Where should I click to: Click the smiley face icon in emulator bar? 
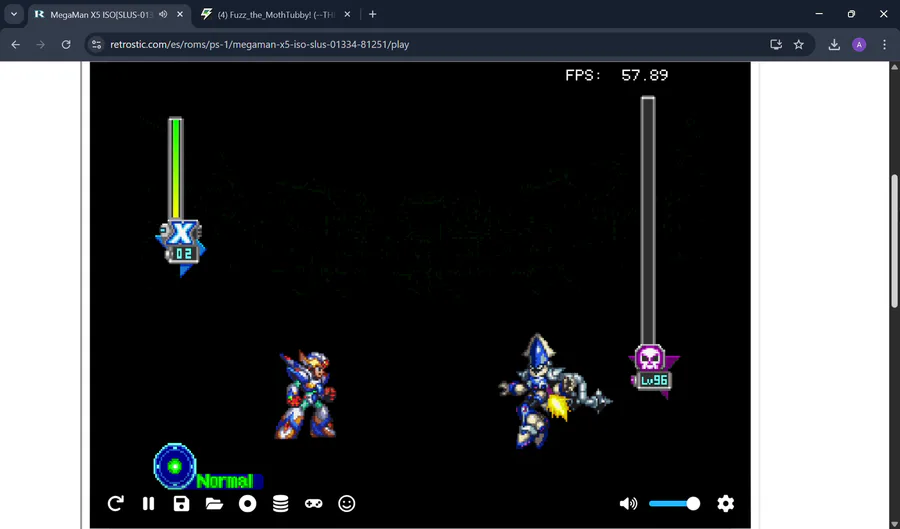[x=347, y=504]
